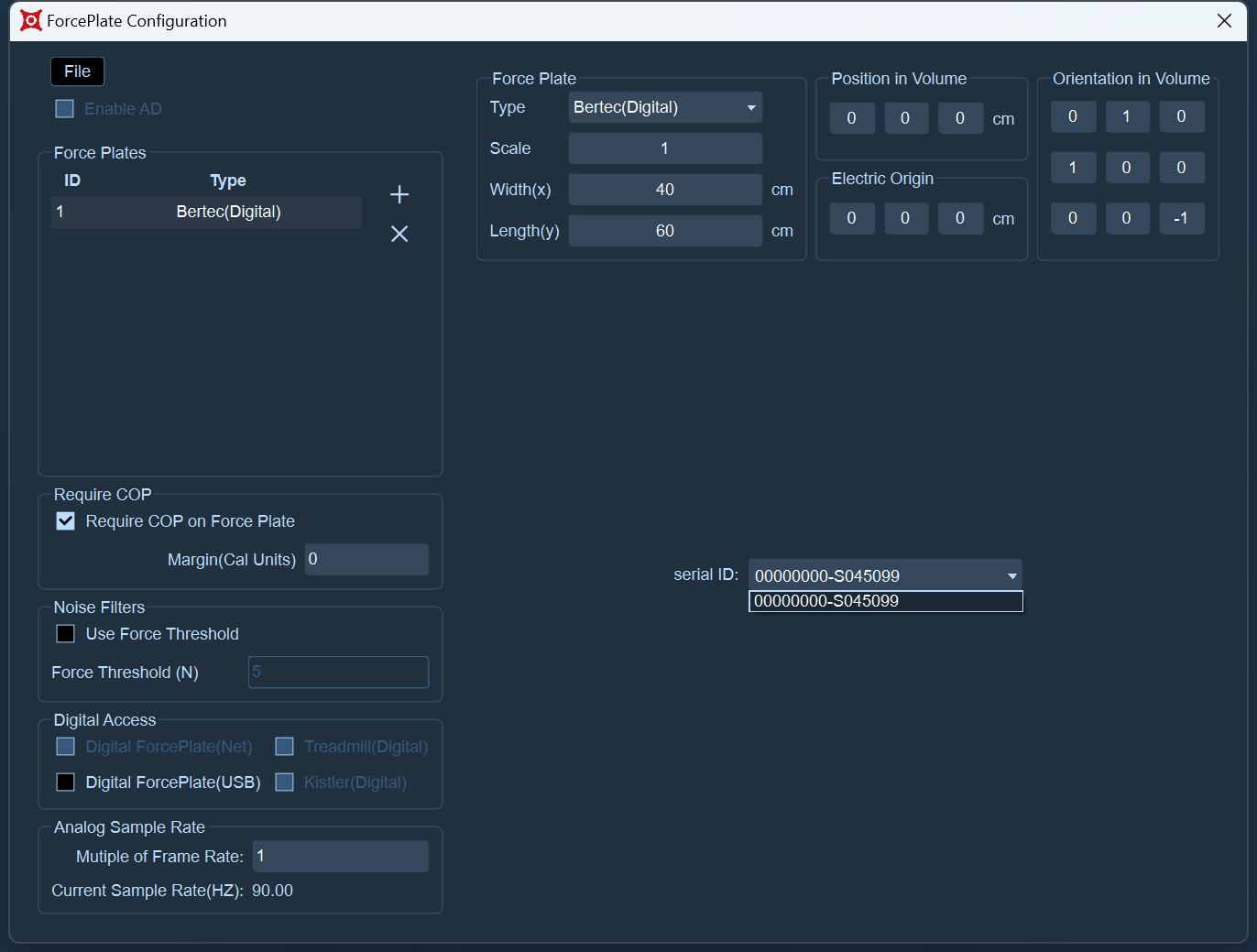
Task: Enable Use Force Threshold checkbox
Action: pos(66,634)
